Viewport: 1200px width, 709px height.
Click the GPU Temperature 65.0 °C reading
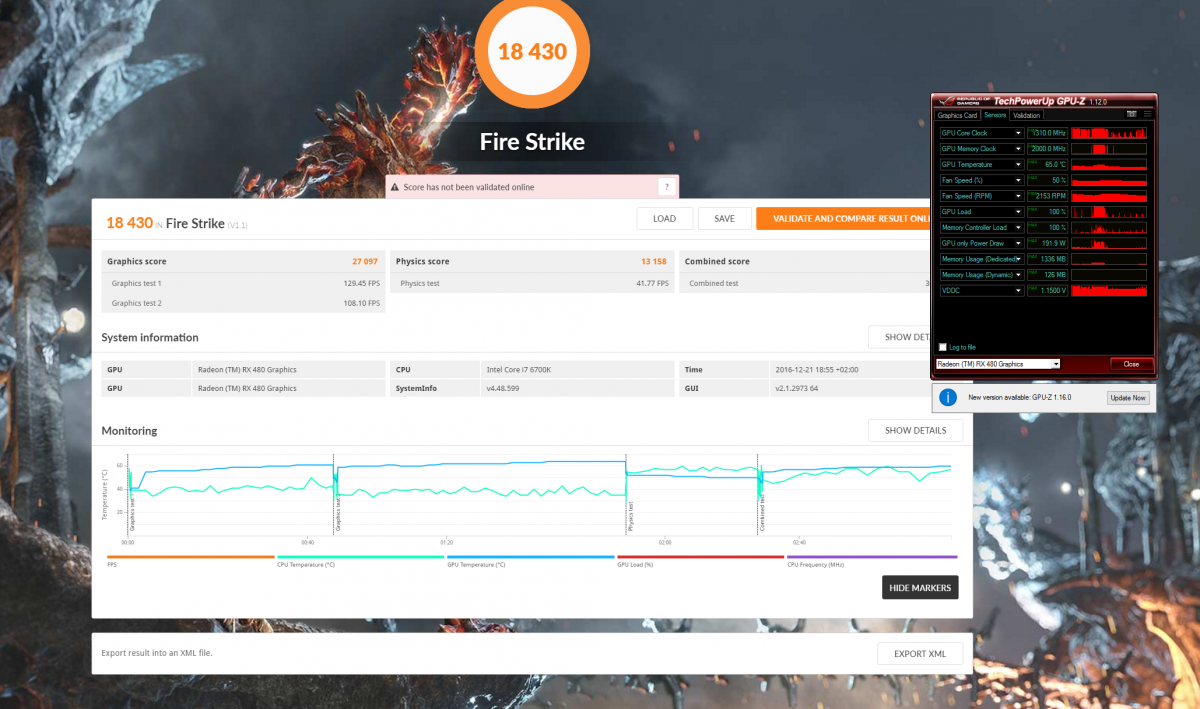point(1048,164)
